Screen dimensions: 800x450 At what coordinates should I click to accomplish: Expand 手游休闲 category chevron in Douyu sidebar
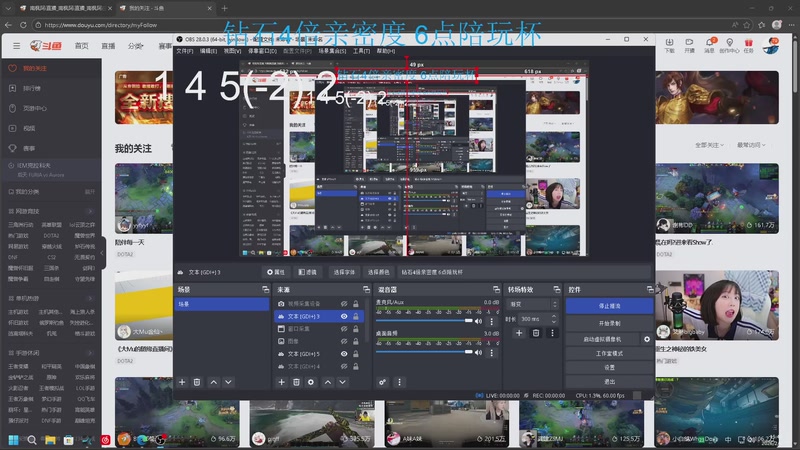(x=90, y=353)
